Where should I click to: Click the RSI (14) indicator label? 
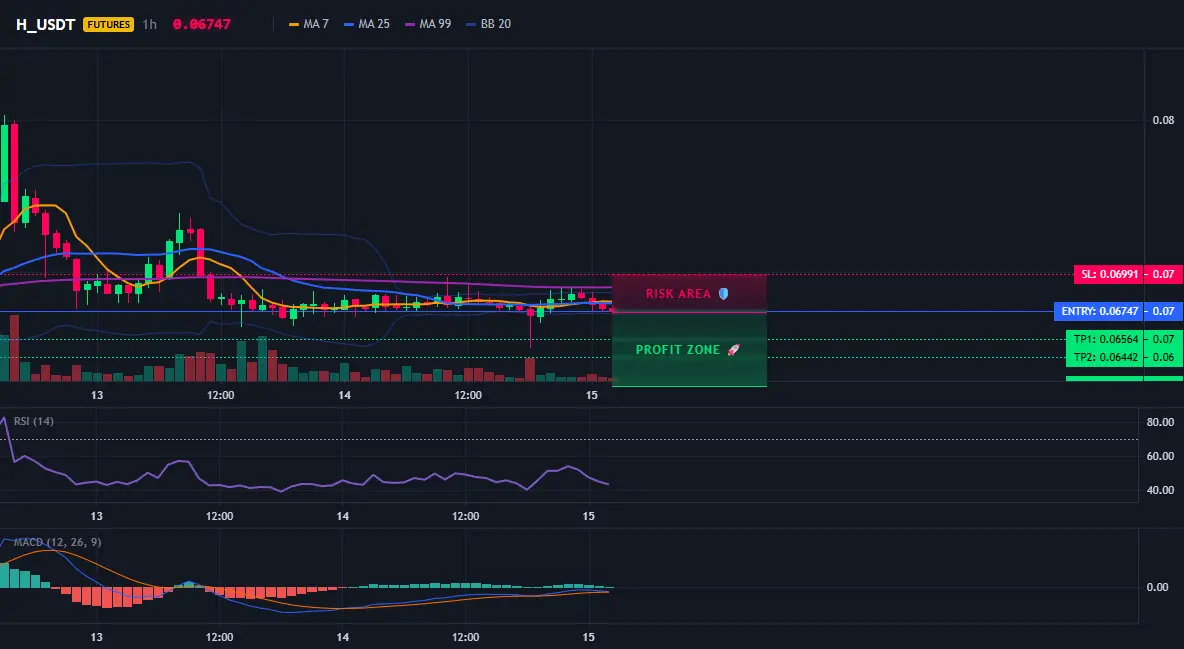pyautogui.click(x=34, y=421)
